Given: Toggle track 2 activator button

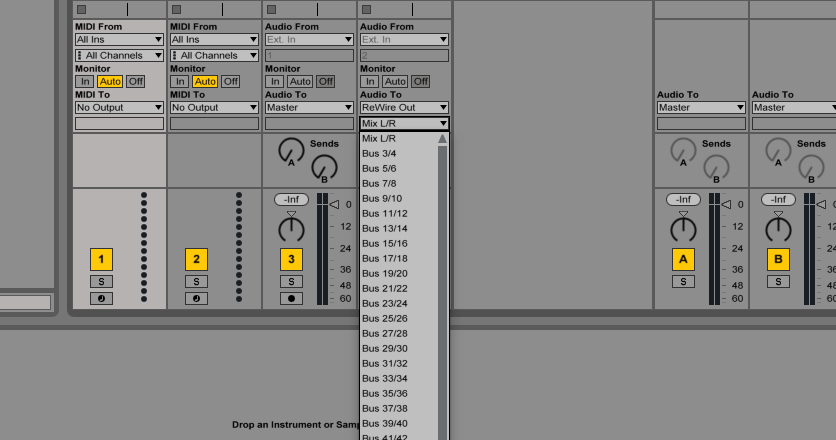Looking at the screenshot, I should pos(196,259).
